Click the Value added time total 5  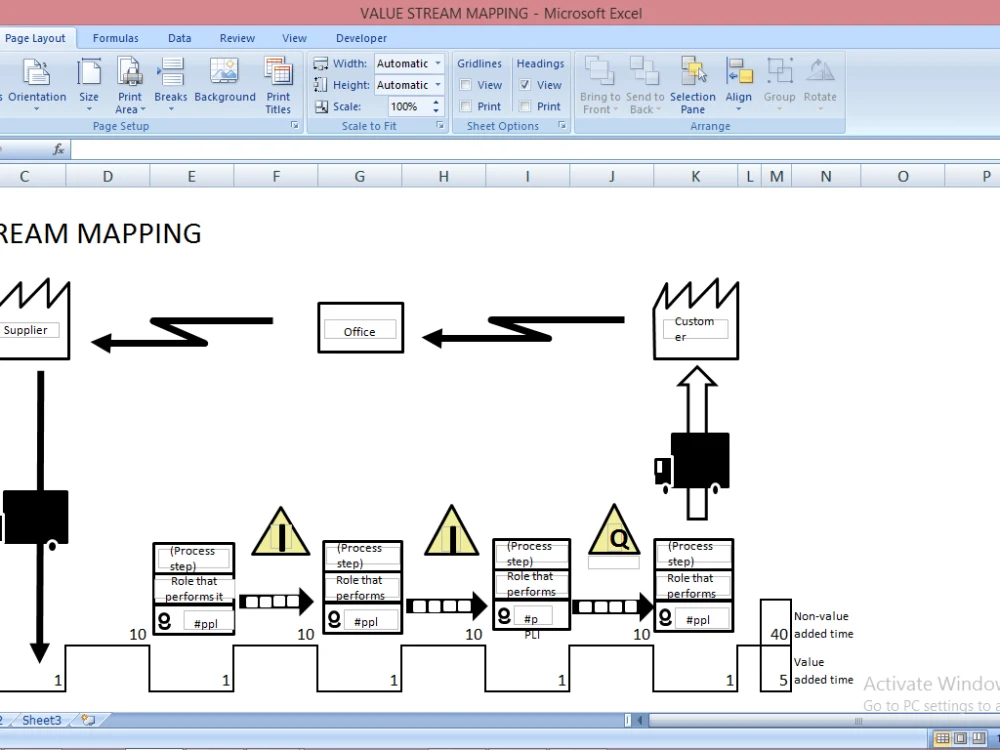tap(776, 668)
